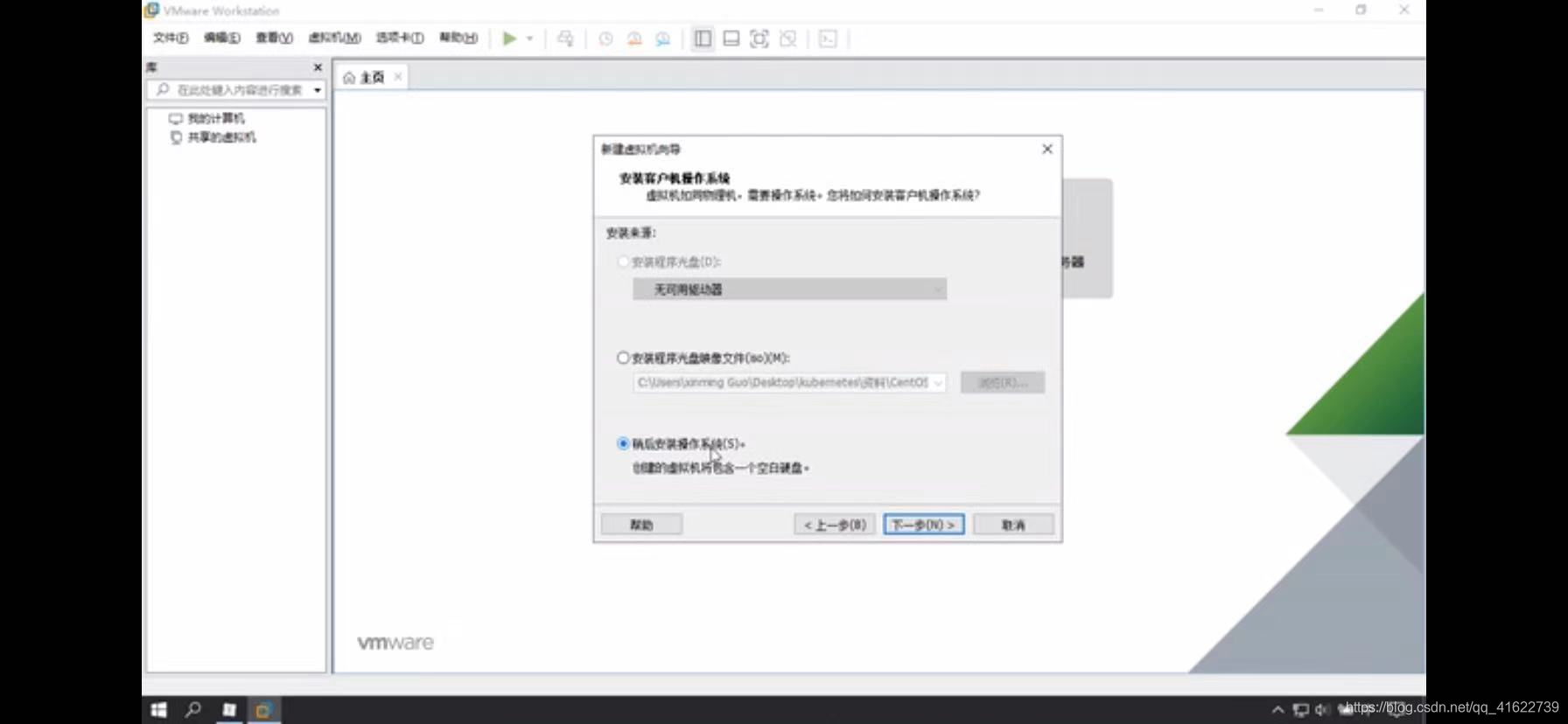Click the Unity mode toolbar icon
This screenshot has width=1568, height=724.
[x=788, y=38]
